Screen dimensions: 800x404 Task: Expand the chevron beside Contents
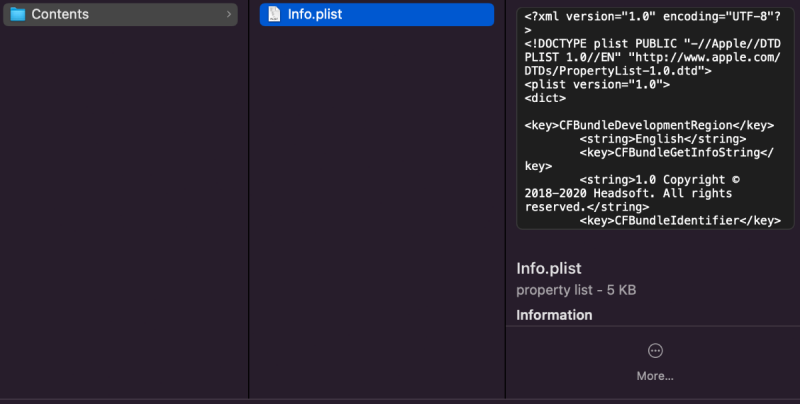[229, 14]
